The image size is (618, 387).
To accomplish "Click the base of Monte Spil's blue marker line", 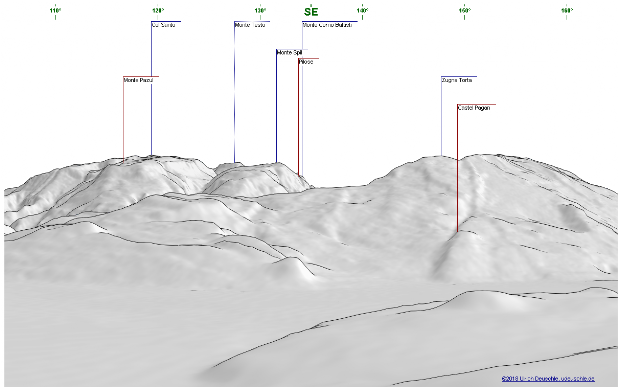I will tap(277, 162).
